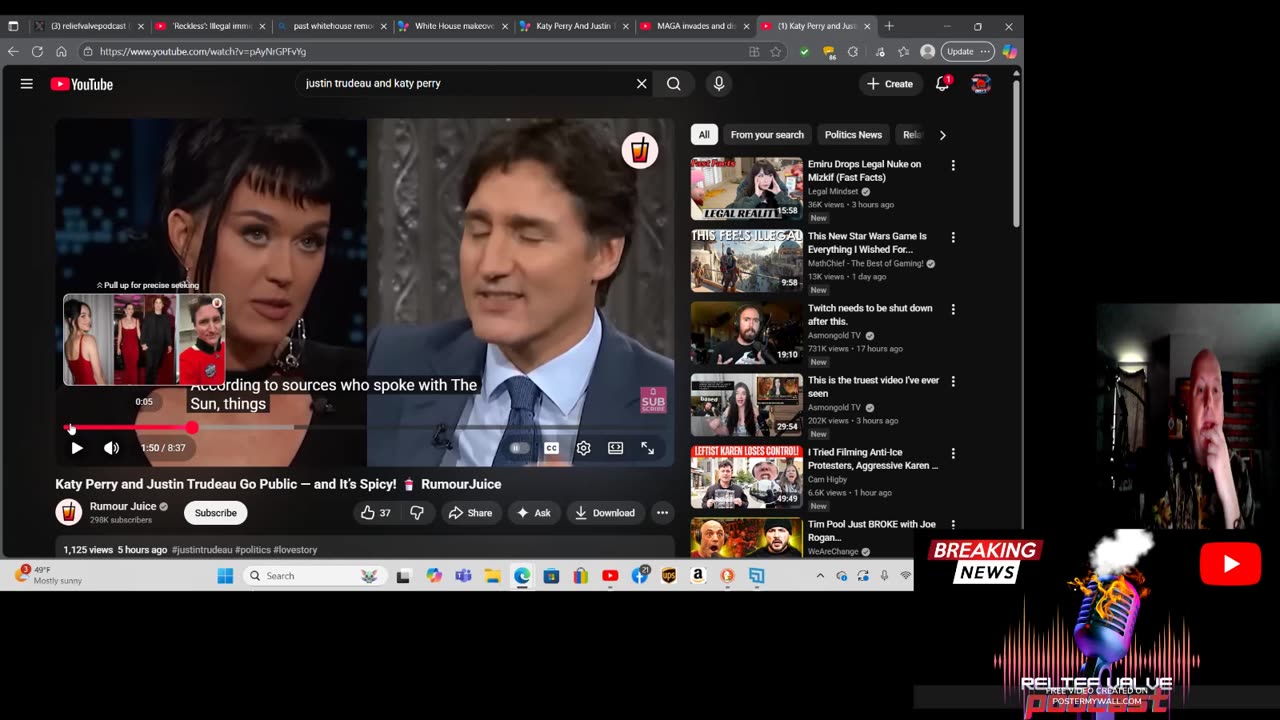Download the video

click(605, 513)
